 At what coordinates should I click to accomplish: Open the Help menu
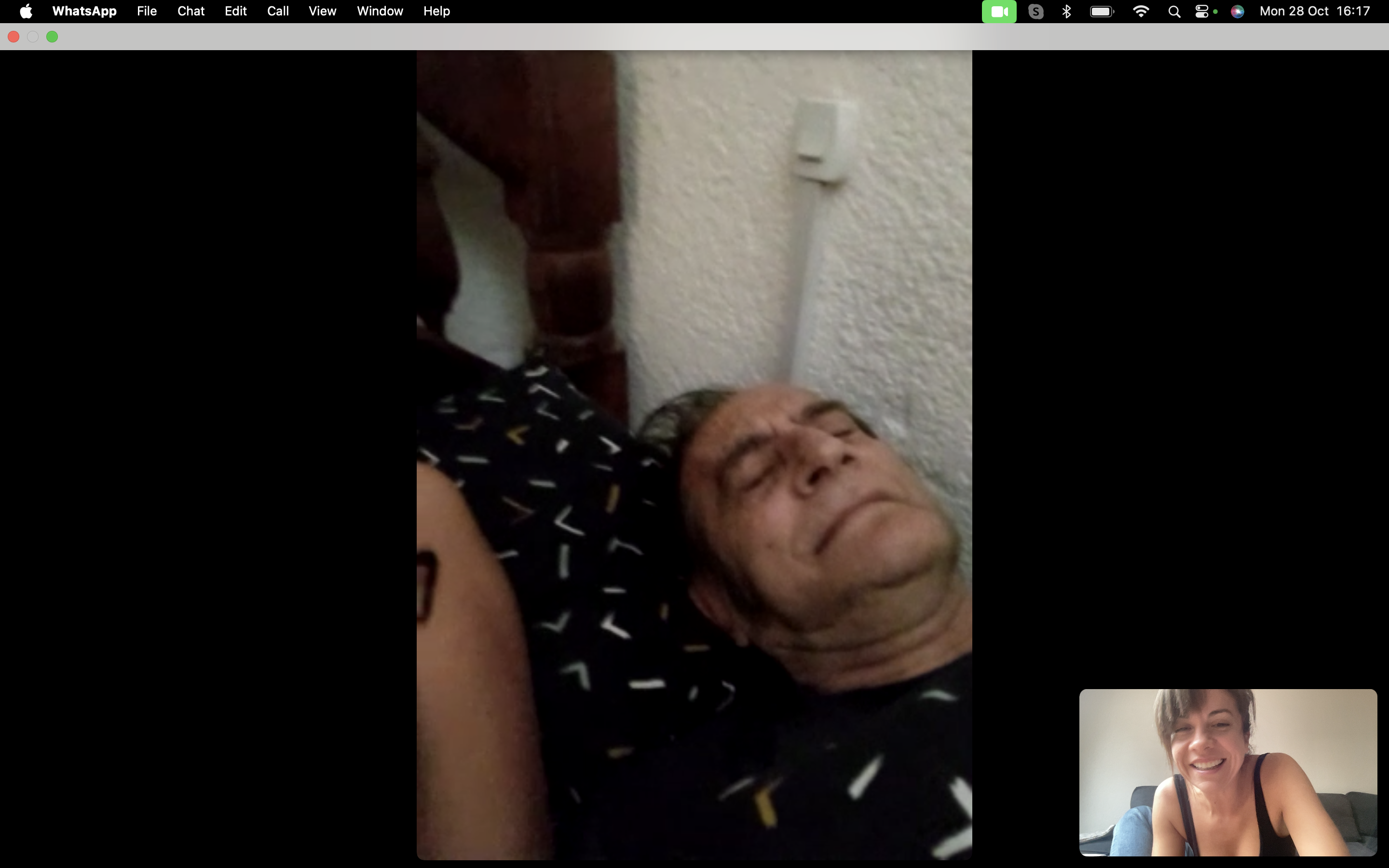click(x=436, y=12)
